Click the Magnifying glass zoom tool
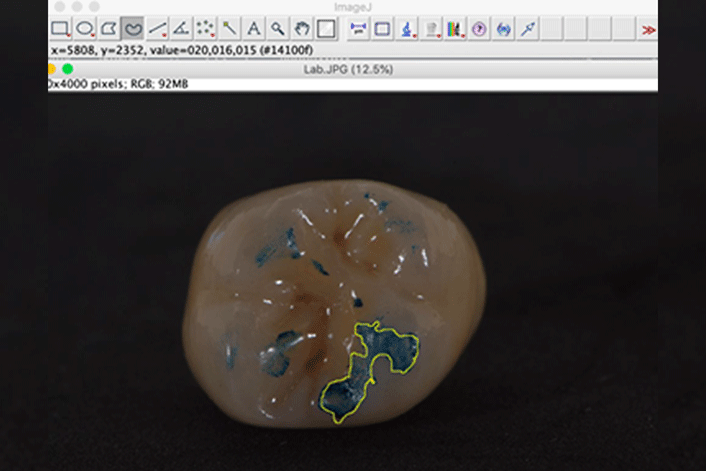The image size is (706, 471). (x=278, y=29)
